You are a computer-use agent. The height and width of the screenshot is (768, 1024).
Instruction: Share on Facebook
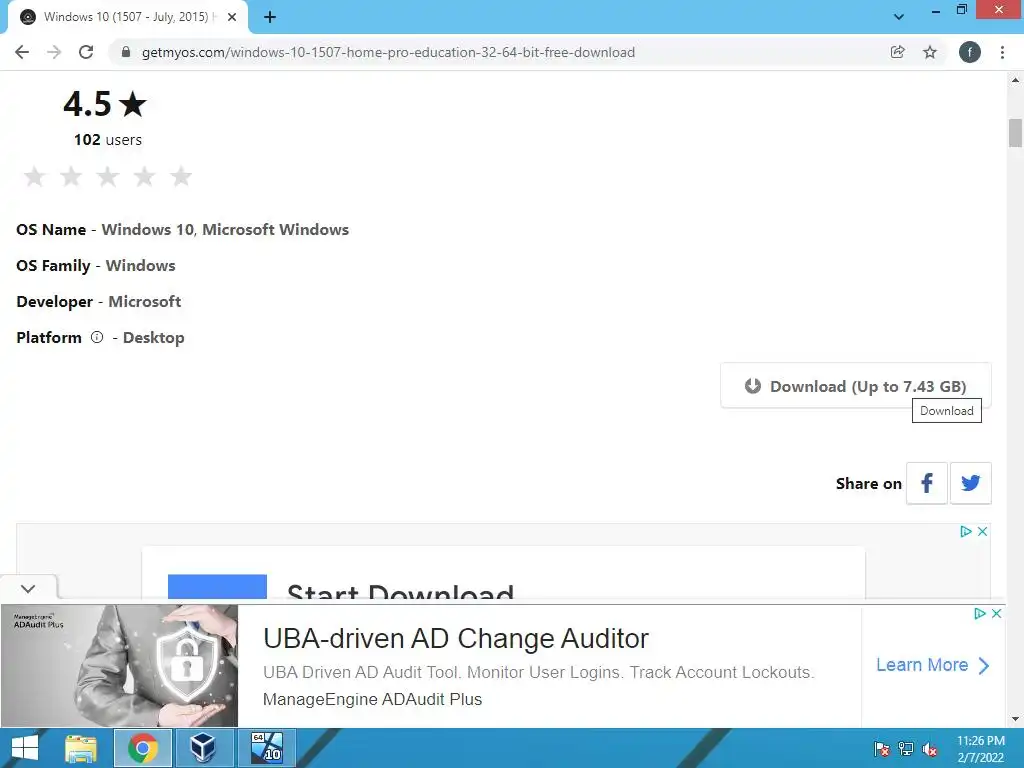pyautogui.click(x=927, y=483)
